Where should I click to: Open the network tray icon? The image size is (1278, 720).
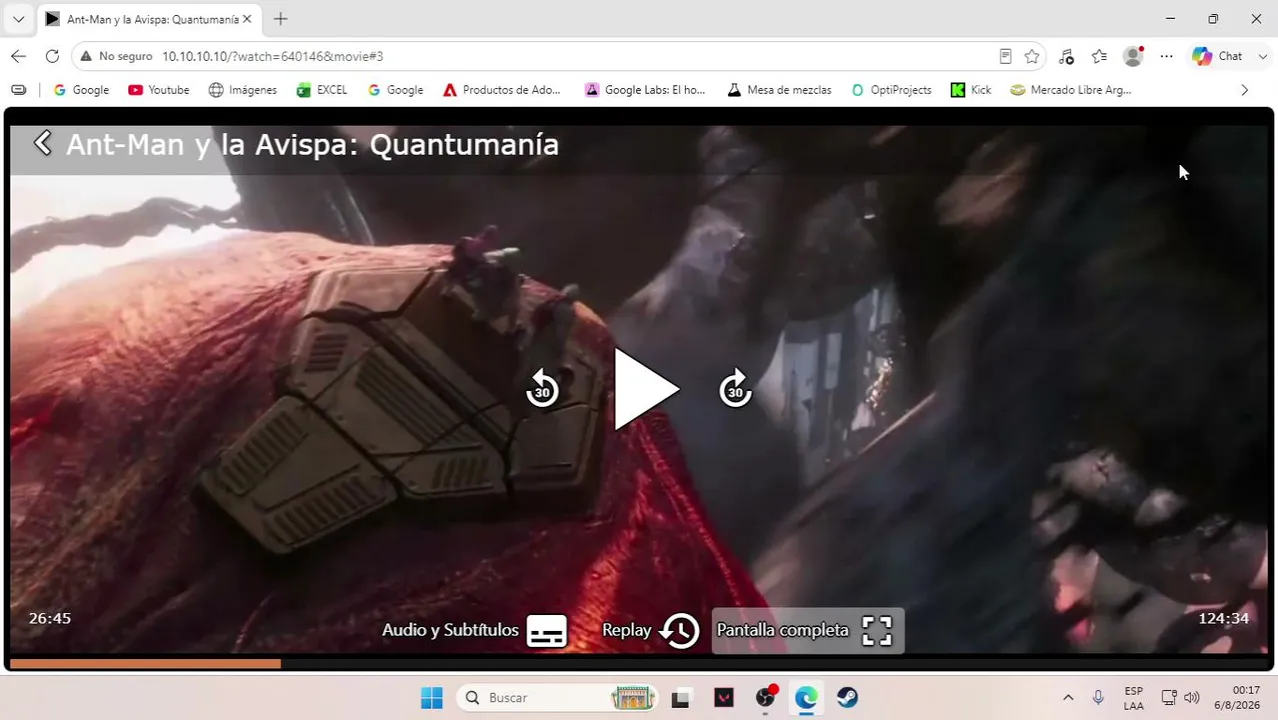(1168, 697)
